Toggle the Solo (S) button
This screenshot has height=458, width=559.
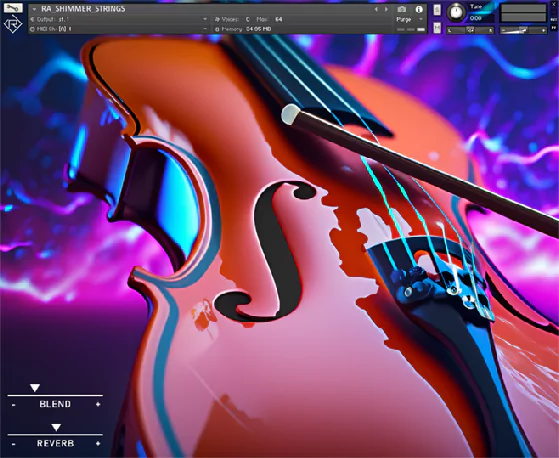tap(437, 10)
